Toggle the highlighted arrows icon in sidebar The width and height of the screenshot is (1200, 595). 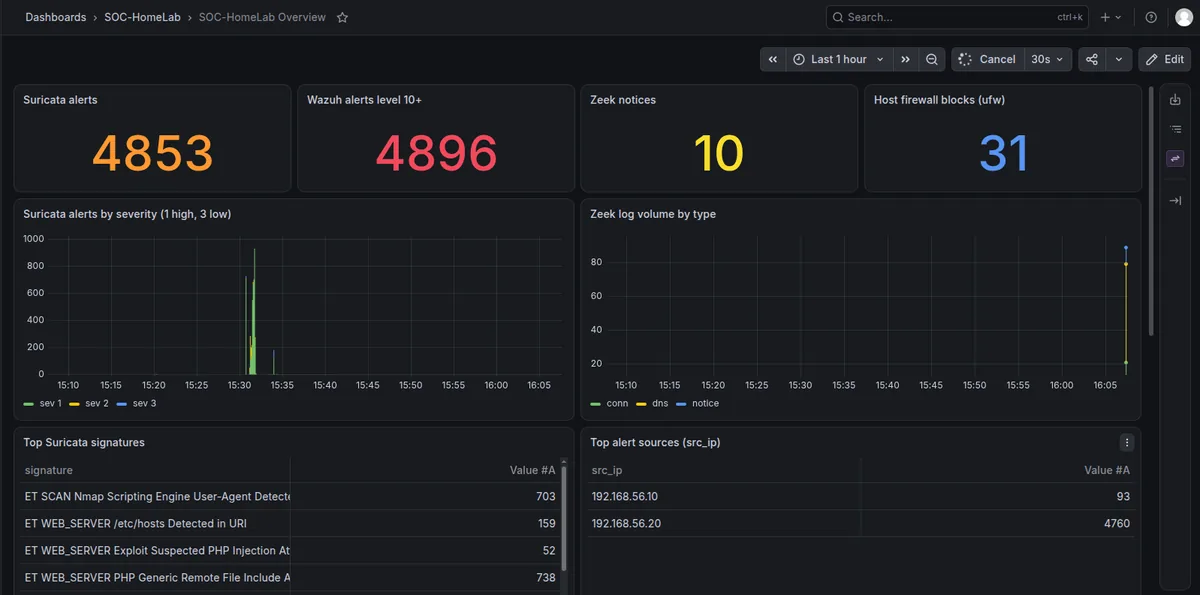pyautogui.click(x=1175, y=158)
